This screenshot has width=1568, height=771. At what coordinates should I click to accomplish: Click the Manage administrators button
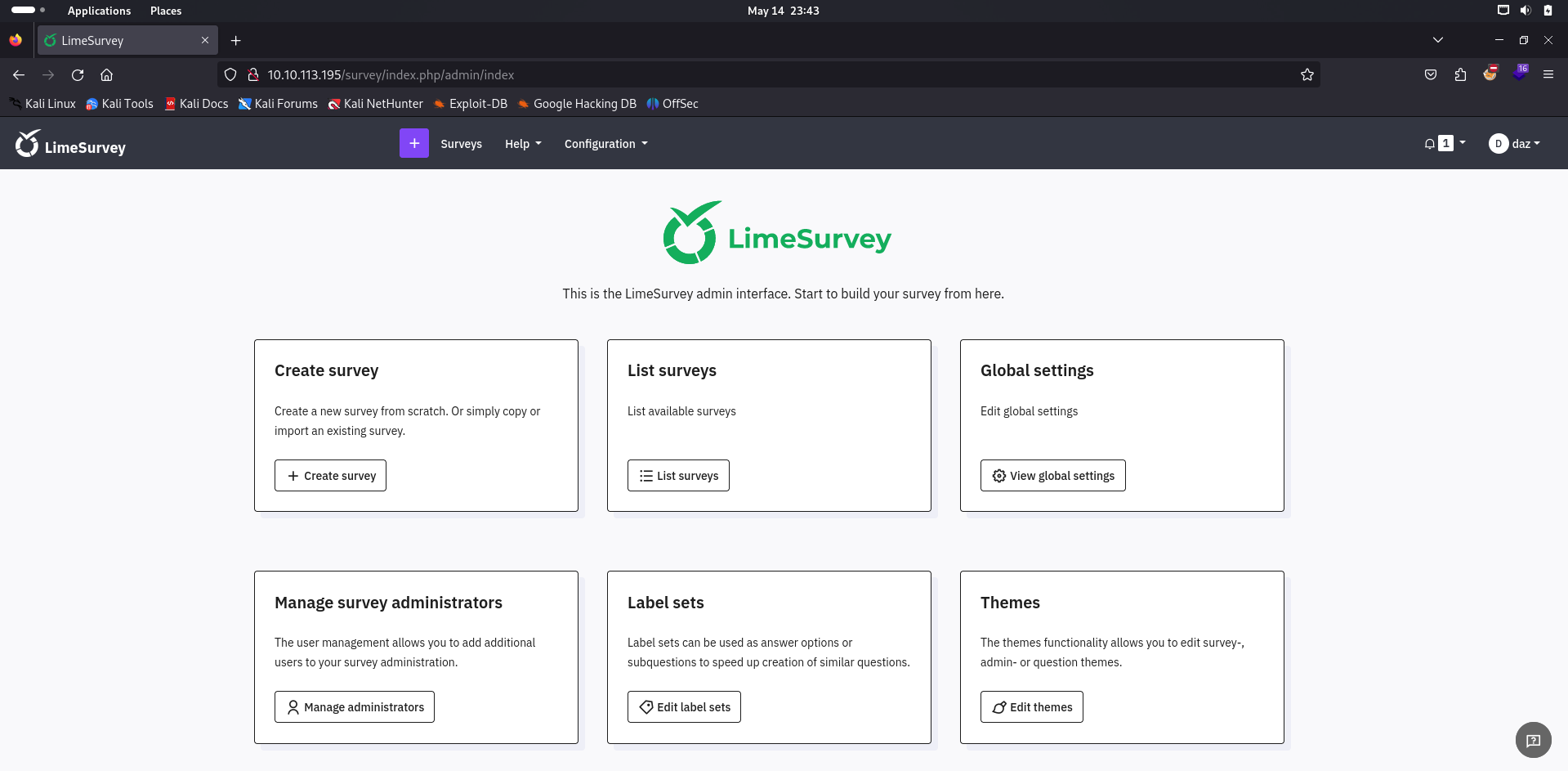point(354,707)
